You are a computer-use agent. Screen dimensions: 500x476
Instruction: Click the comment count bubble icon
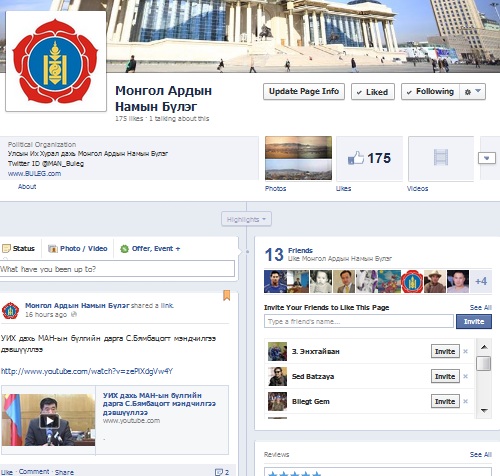(219, 472)
